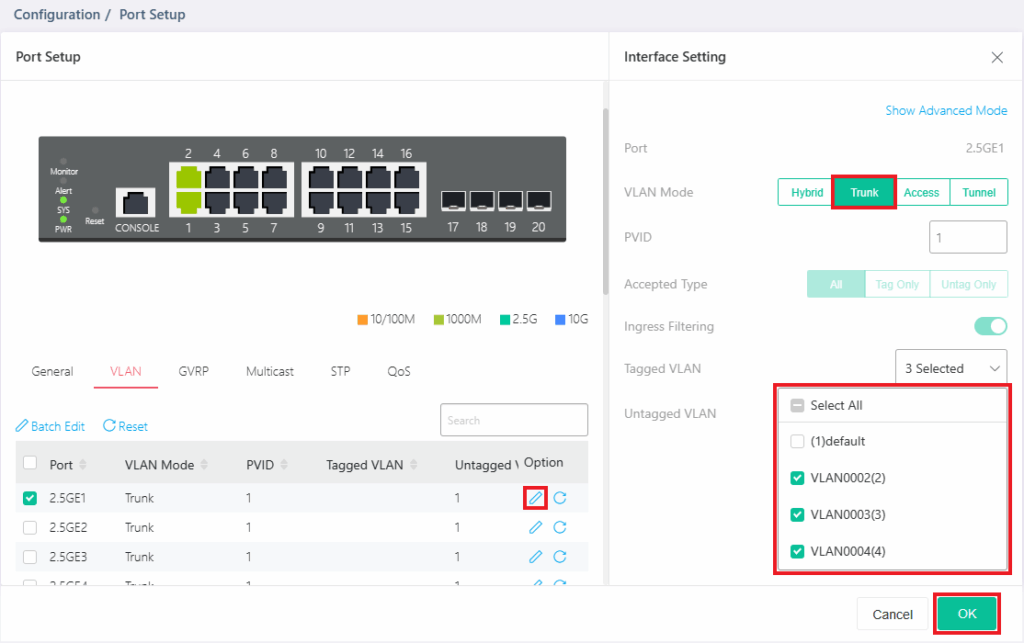
Task: Click the reset icon for 2.5GE3 row
Action: [x=560, y=557]
